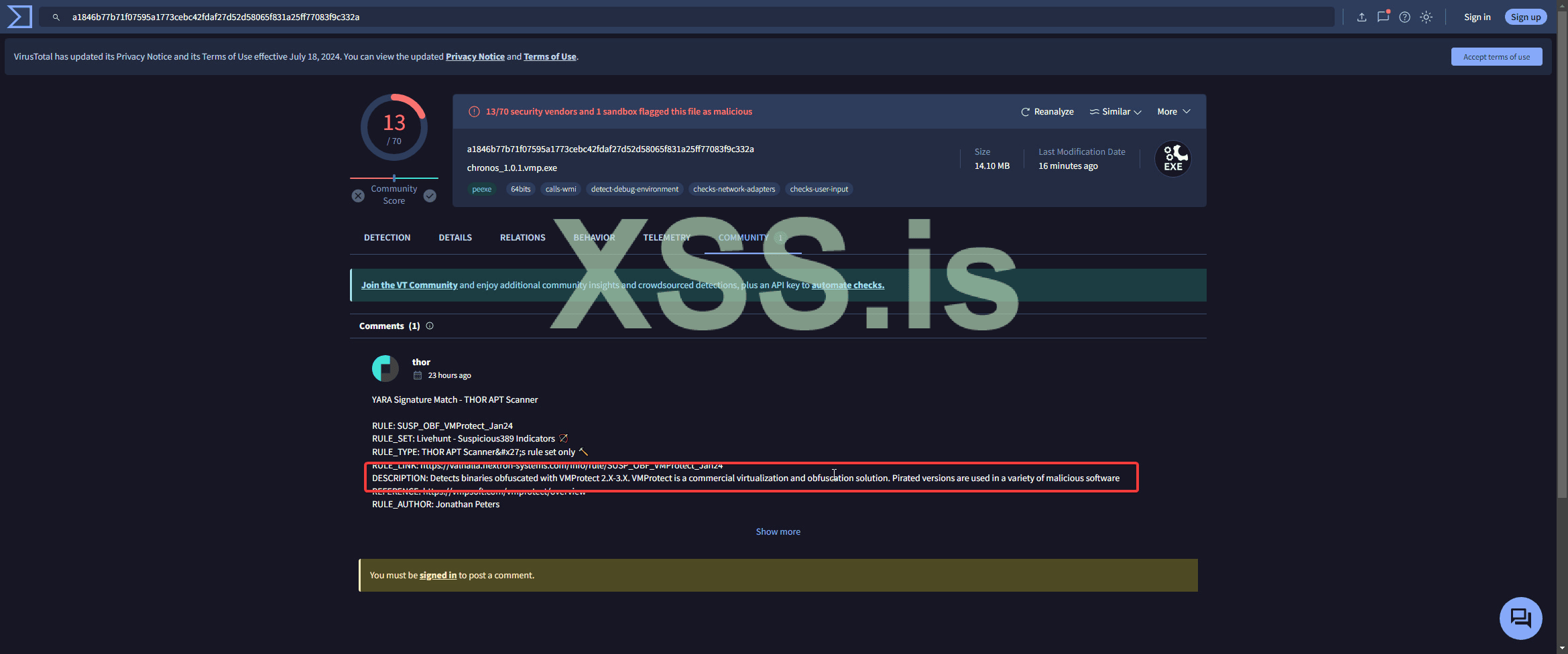Click Sign in
This screenshot has width=1568, height=654.
[1477, 17]
